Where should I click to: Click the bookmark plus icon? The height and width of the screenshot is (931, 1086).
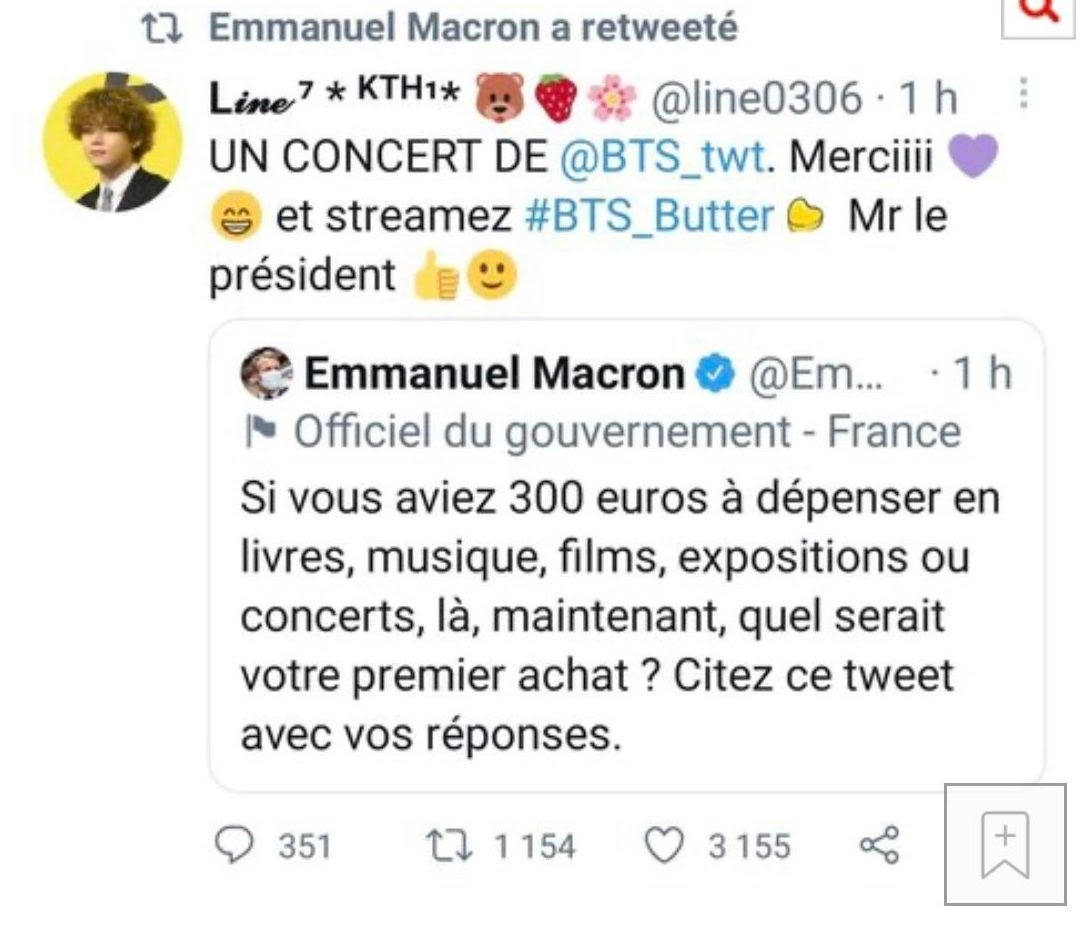(1005, 844)
